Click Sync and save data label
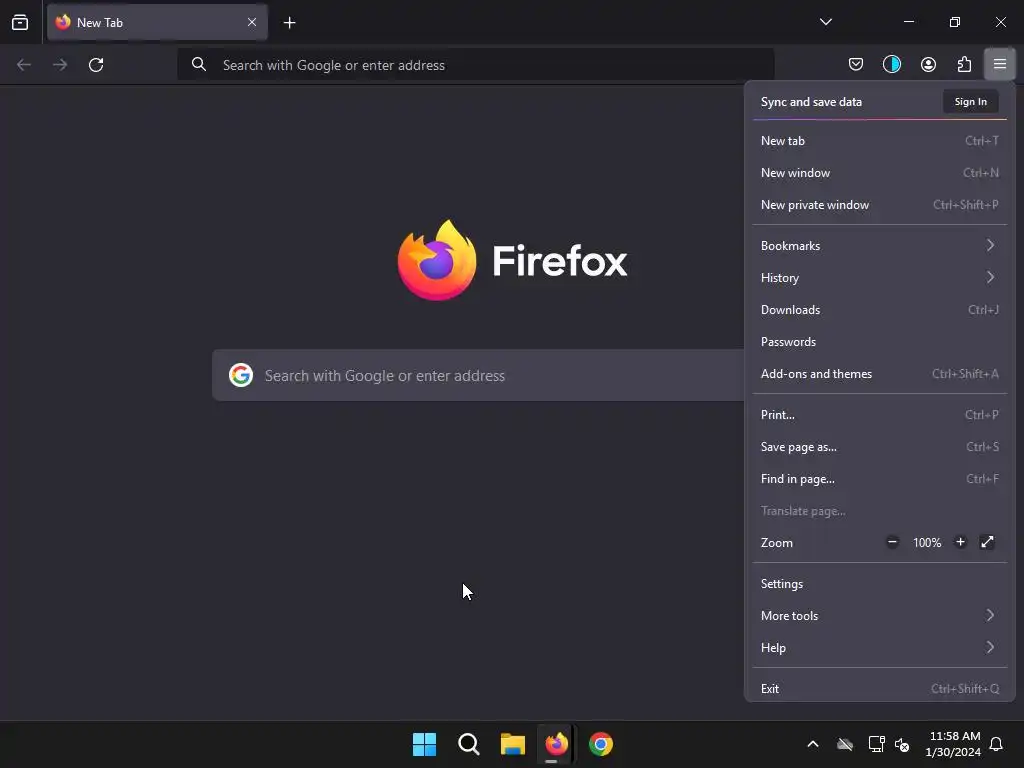1024x768 pixels. point(811,102)
